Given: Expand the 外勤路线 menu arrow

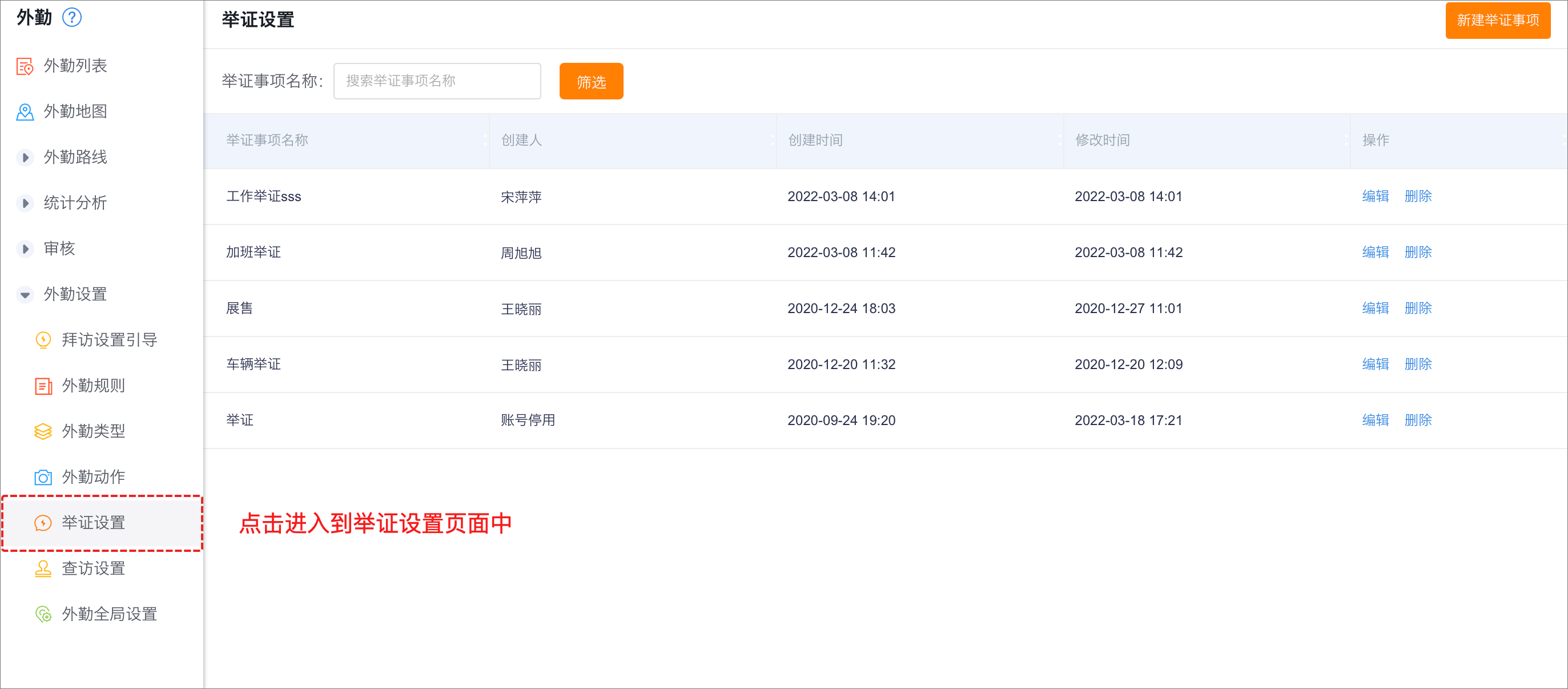Looking at the screenshot, I should point(25,157).
